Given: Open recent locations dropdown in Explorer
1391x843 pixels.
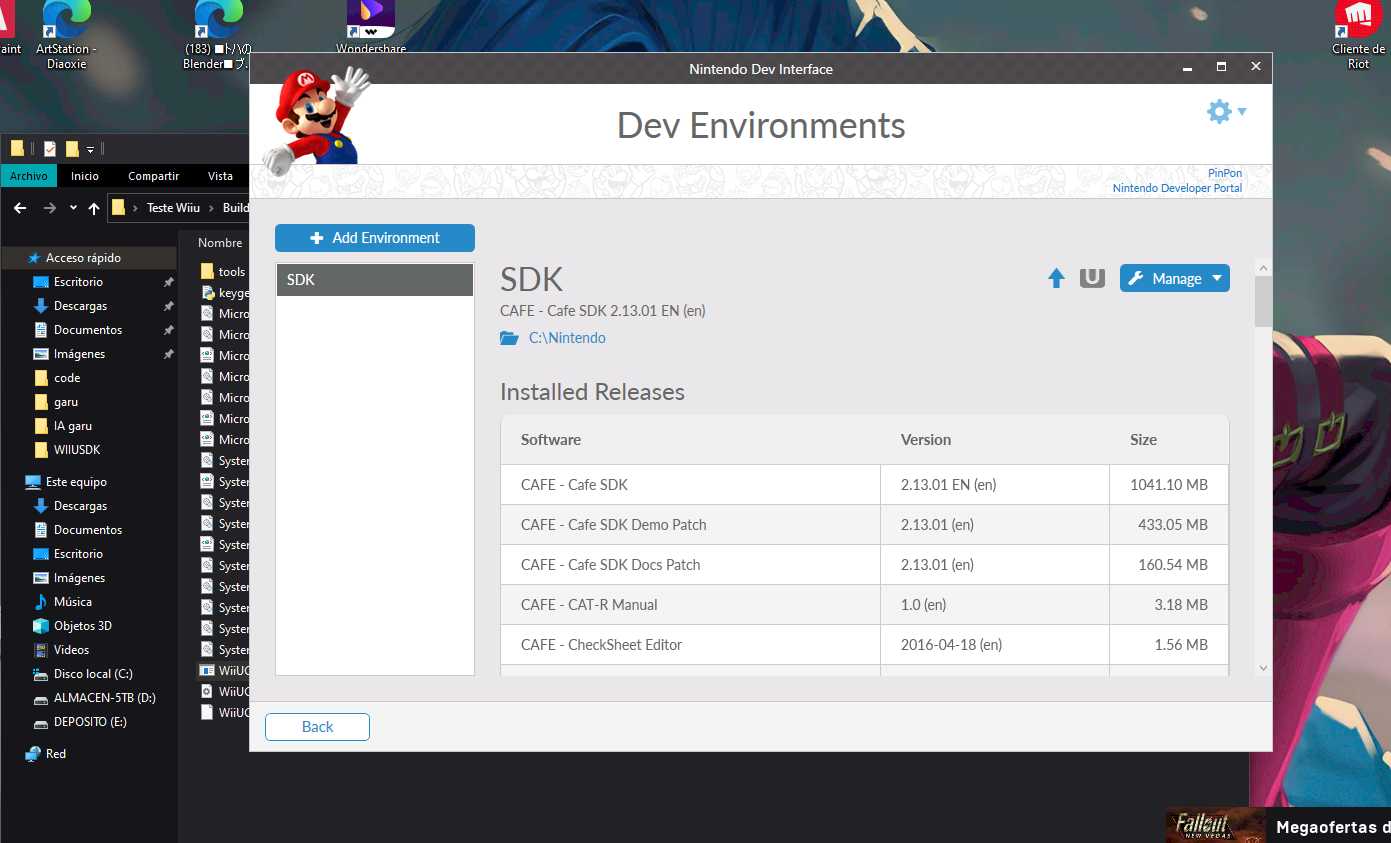Looking at the screenshot, I should coord(73,208).
